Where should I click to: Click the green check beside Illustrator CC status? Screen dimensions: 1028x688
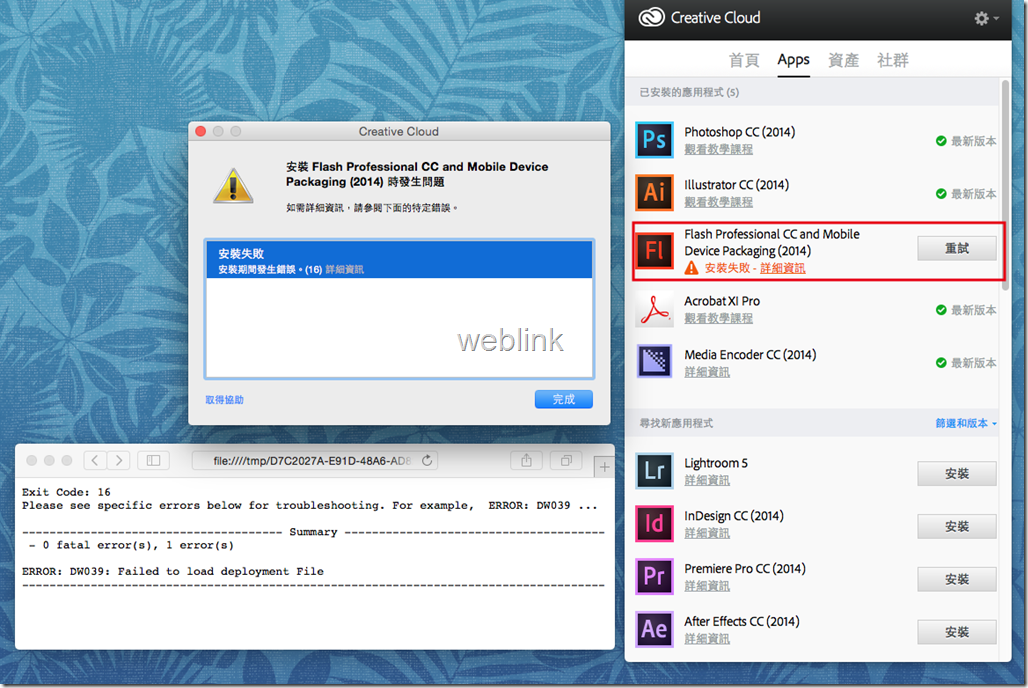[x=941, y=193]
